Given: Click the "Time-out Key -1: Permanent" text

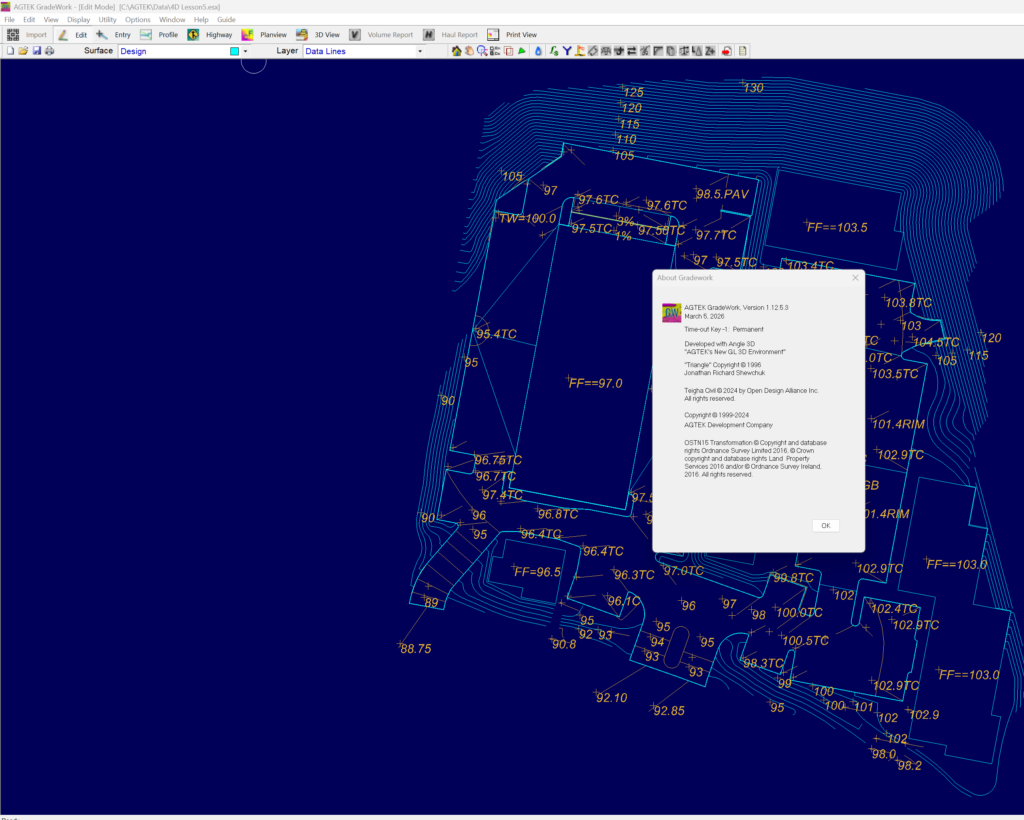Looking at the screenshot, I should [724, 330].
